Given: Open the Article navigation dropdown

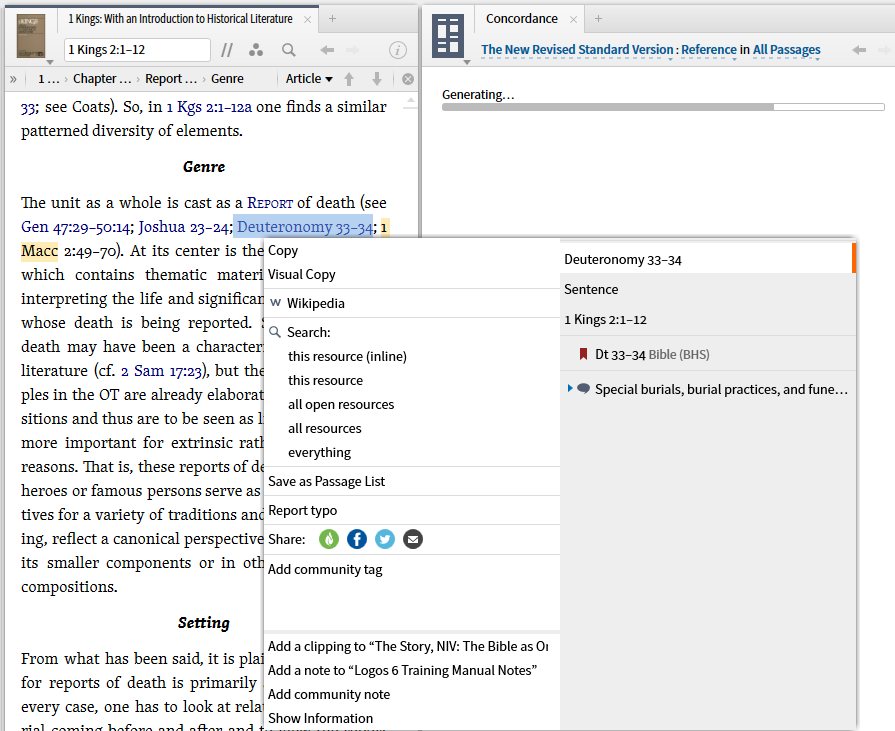Looking at the screenshot, I should pos(309,79).
